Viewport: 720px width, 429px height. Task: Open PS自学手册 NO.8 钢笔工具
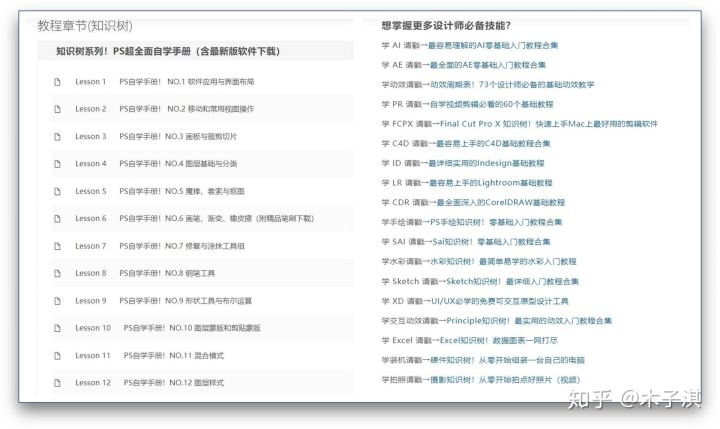167,273
